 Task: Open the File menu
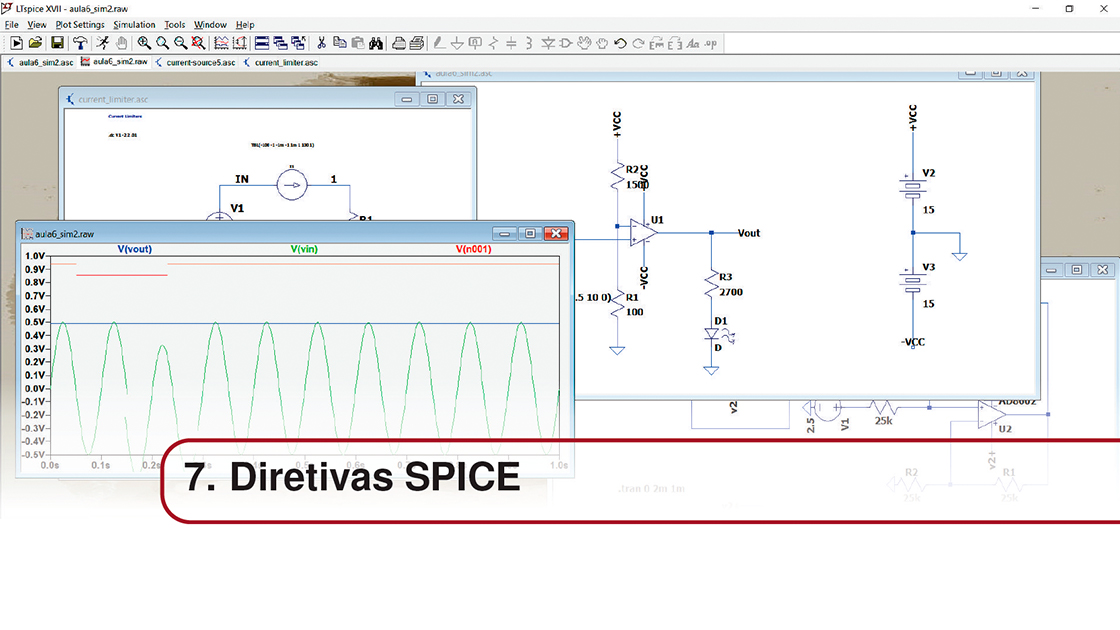click(x=11, y=24)
